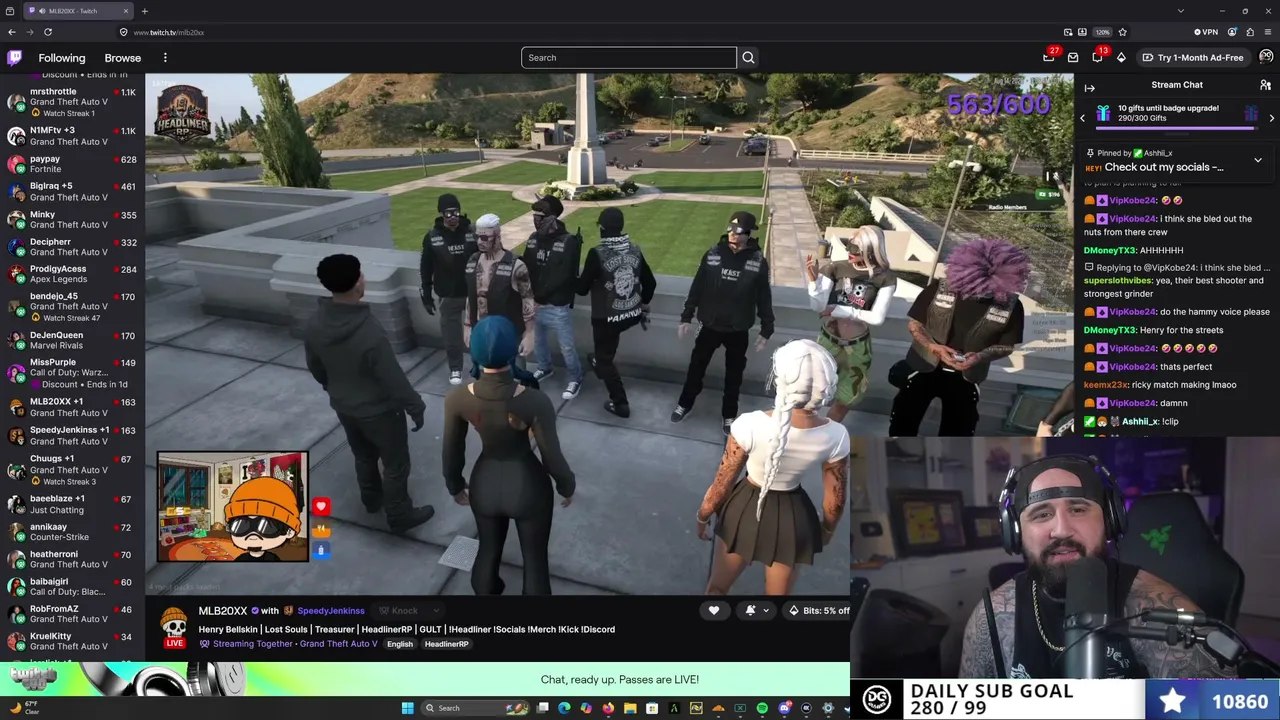Toggle the browser VPN button
Screen dimensions: 1280x720
click(x=1207, y=32)
